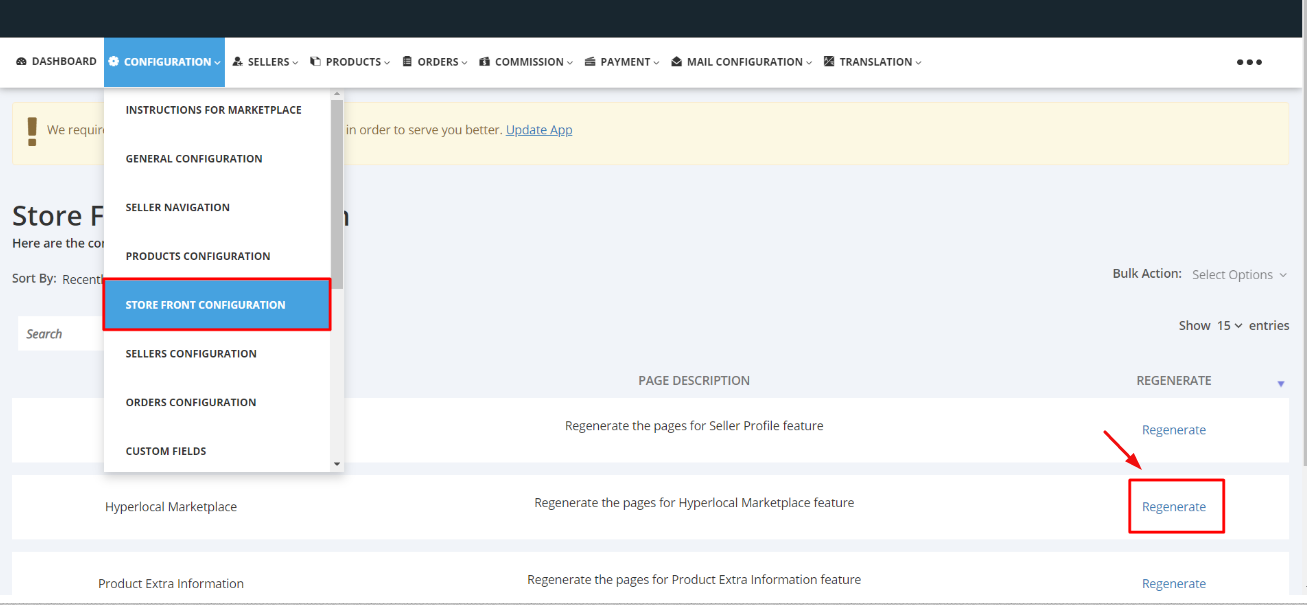Screen dimensions: 1307x605
Task: Click the Sellers person icon
Action: (237, 61)
